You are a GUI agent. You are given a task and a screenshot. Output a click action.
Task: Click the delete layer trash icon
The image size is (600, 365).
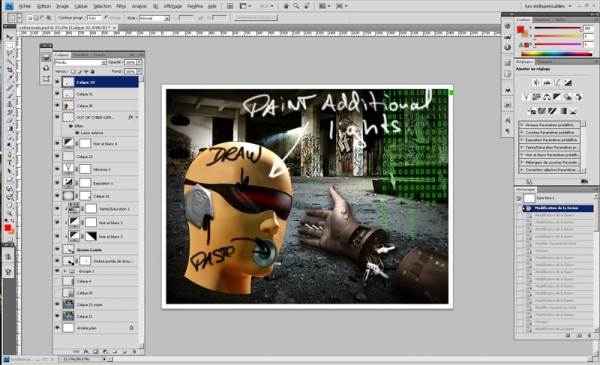(x=134, y=351)
